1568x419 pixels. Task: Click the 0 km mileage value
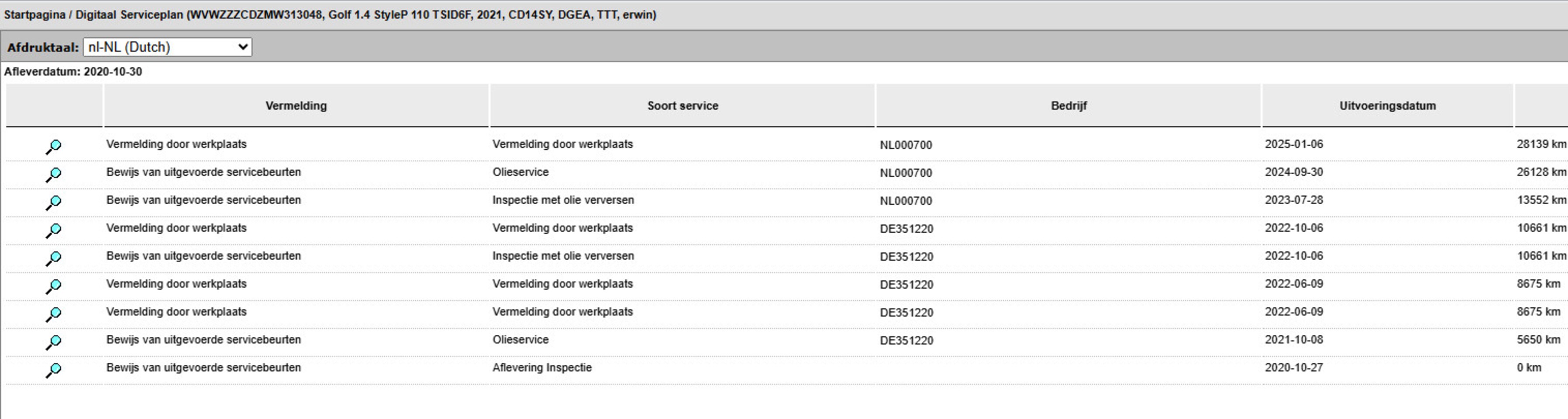point(1528,367)
